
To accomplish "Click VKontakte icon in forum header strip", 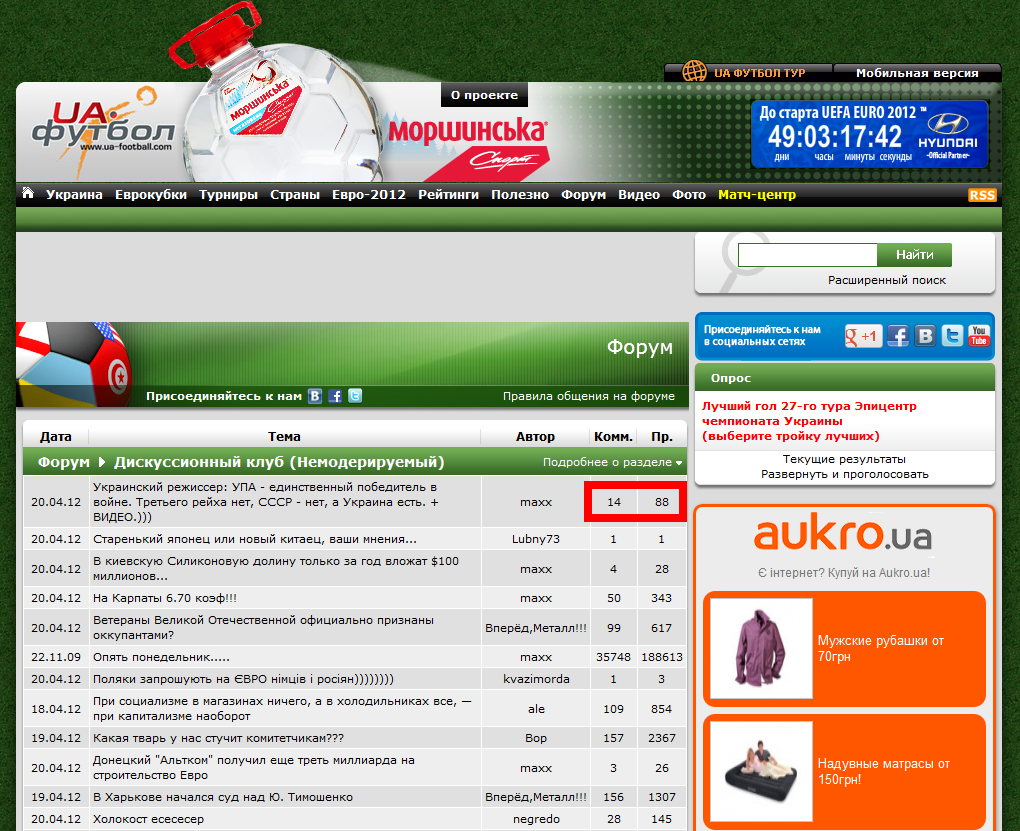I will (315, 396).
